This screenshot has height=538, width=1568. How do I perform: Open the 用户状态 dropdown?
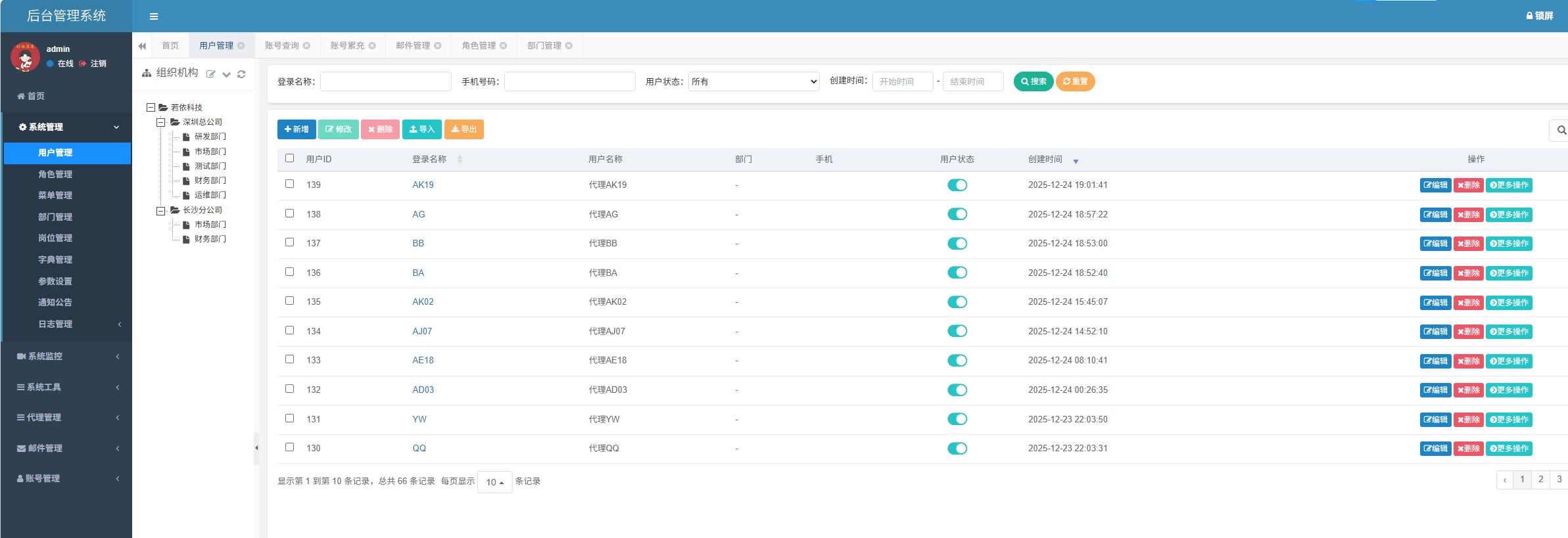(x=753, y=81)
